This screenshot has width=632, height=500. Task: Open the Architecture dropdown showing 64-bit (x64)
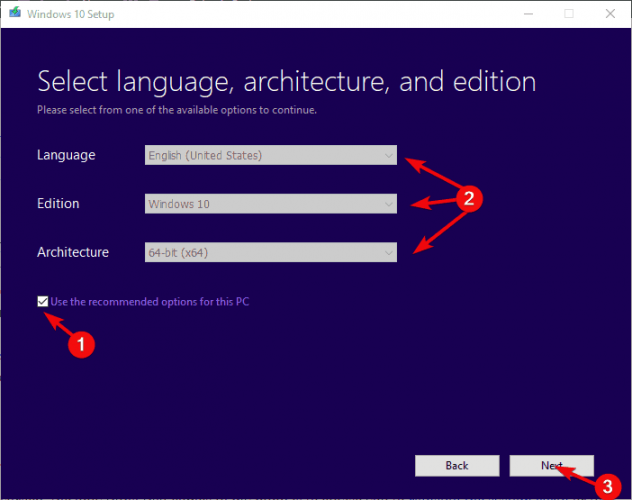coord(270,252)
